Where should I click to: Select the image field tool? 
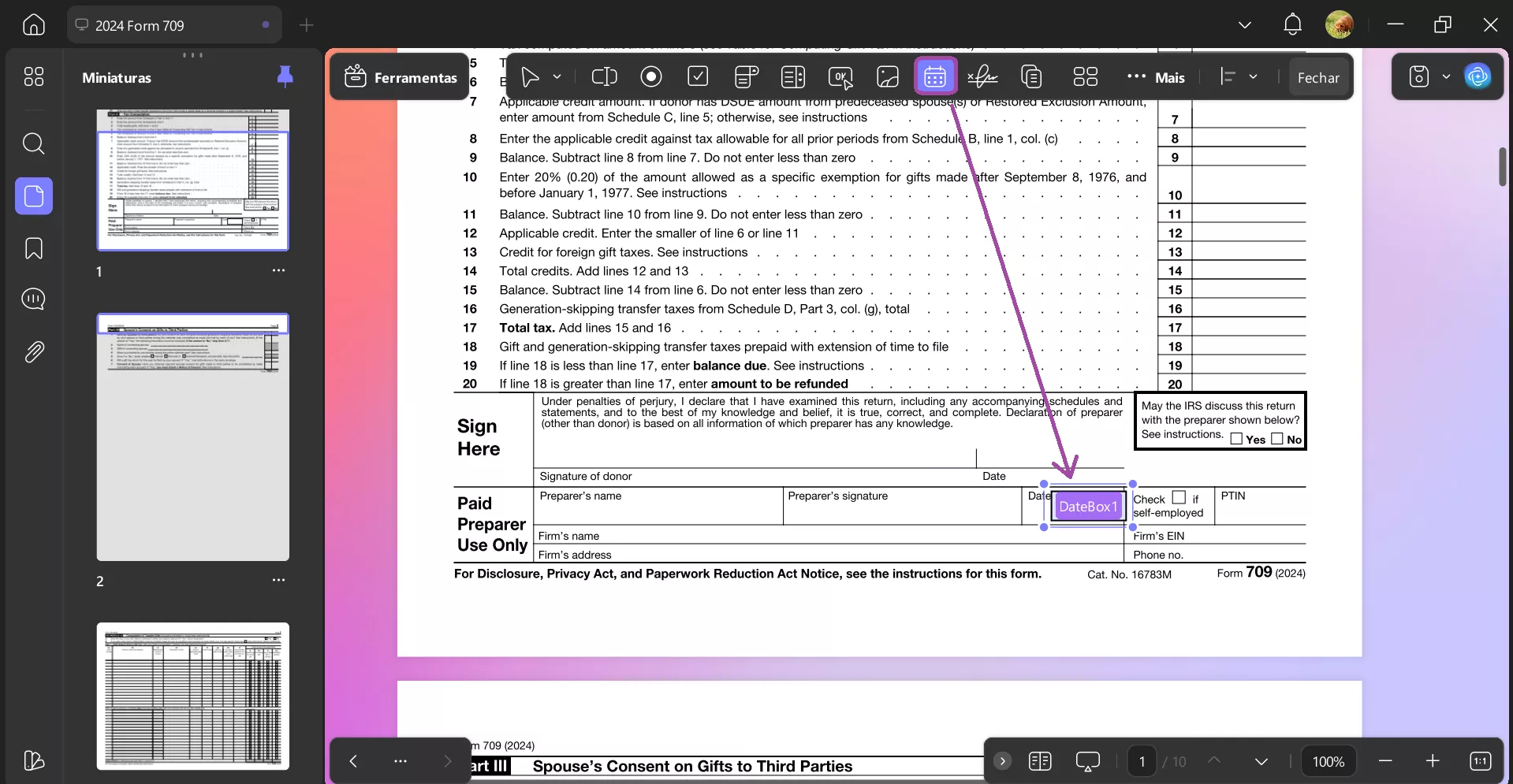[888, 76]
